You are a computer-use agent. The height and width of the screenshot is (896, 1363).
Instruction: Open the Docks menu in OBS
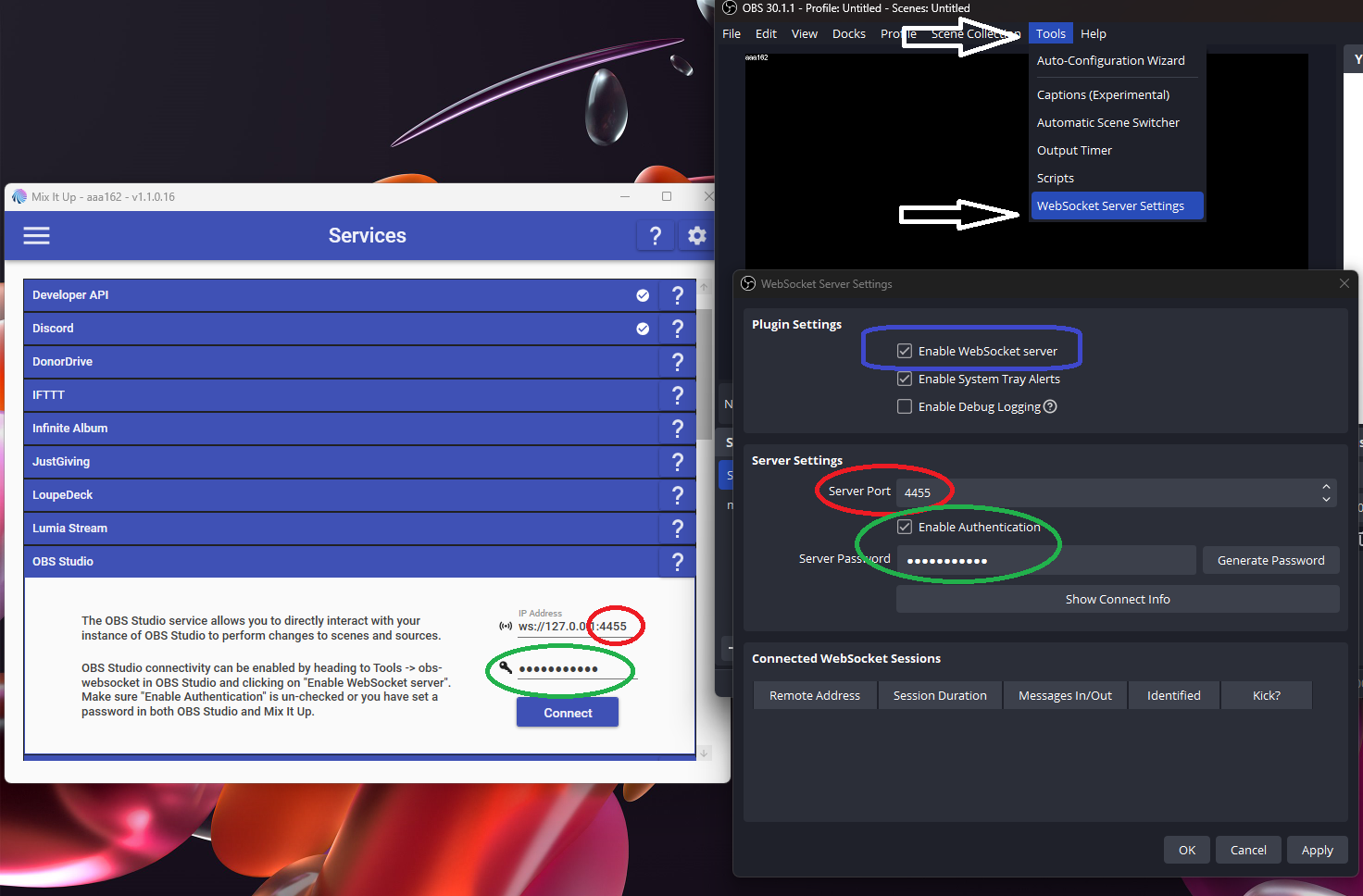pyautogui.click(x=848, y=33)
